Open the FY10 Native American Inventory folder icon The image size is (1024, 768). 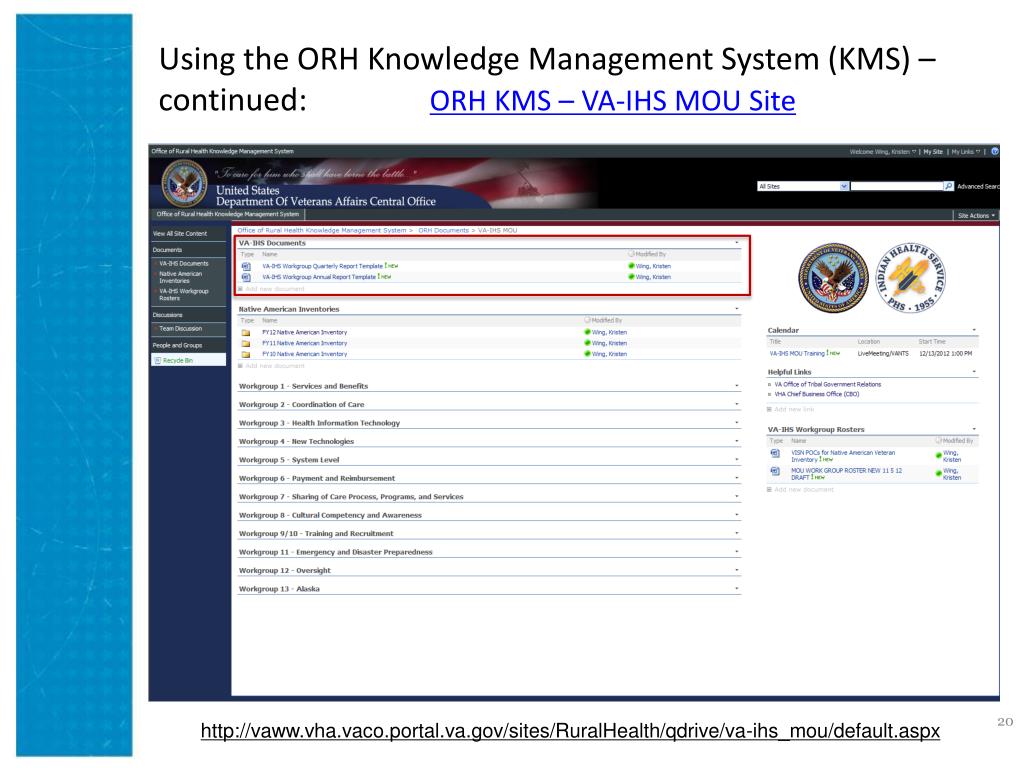(x=245, y=353)
